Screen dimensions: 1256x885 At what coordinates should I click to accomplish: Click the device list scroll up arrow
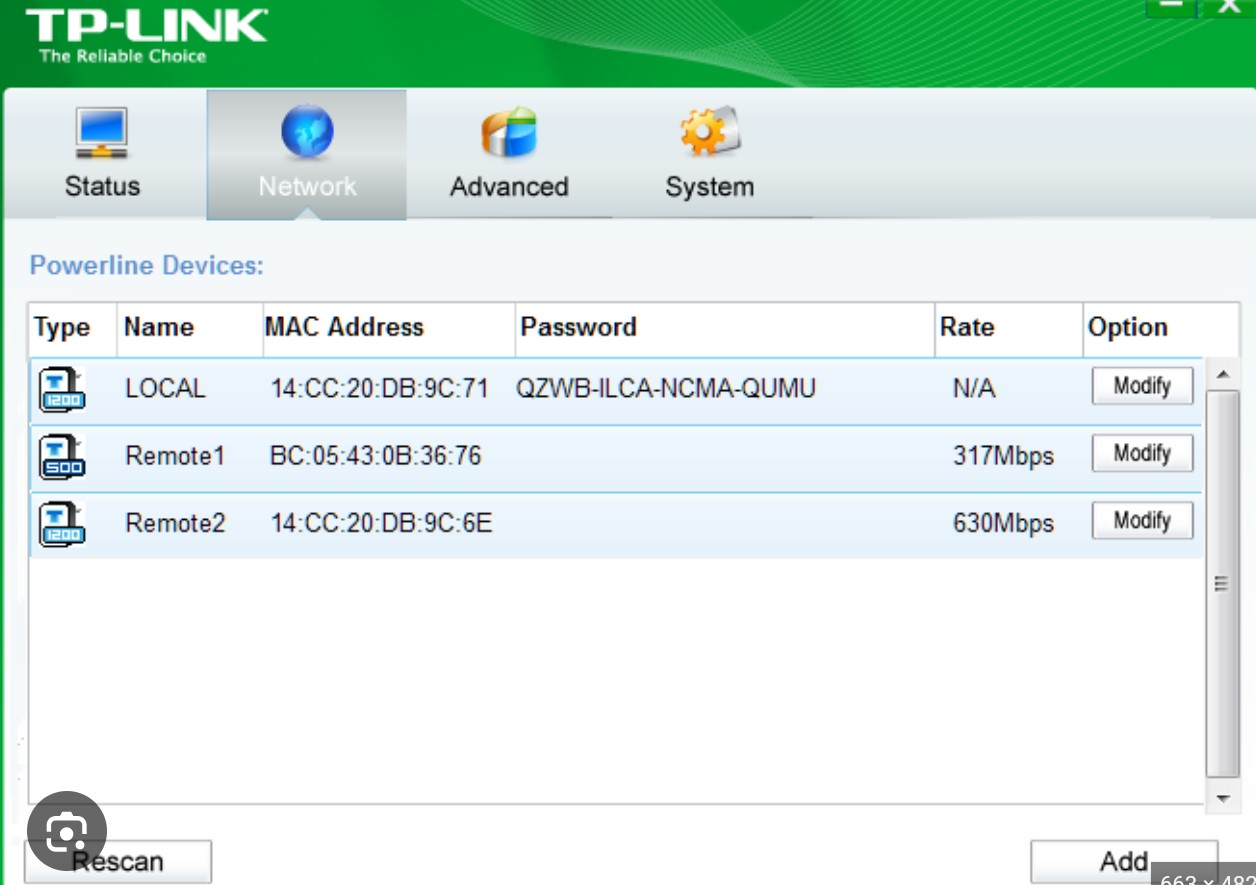tap(1221, 374)
